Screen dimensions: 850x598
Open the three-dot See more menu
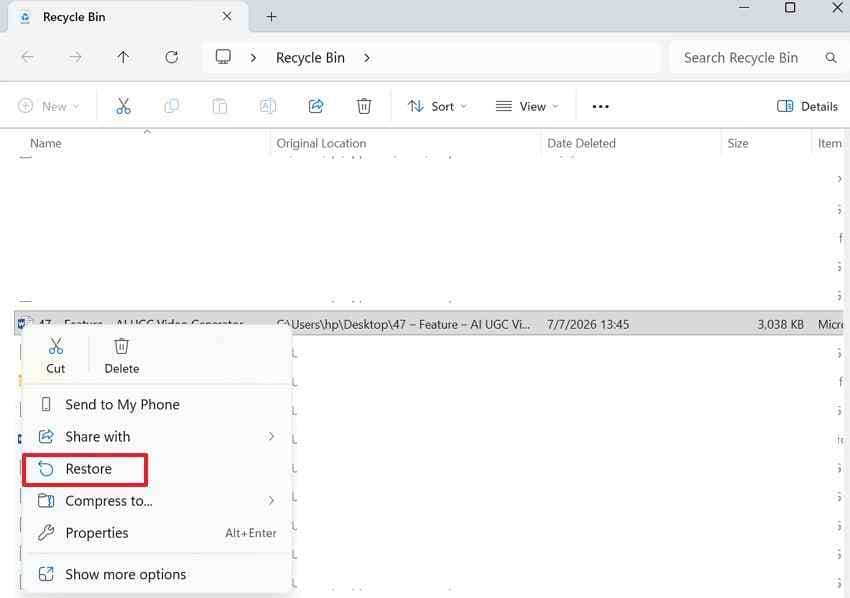click(600, 106)
